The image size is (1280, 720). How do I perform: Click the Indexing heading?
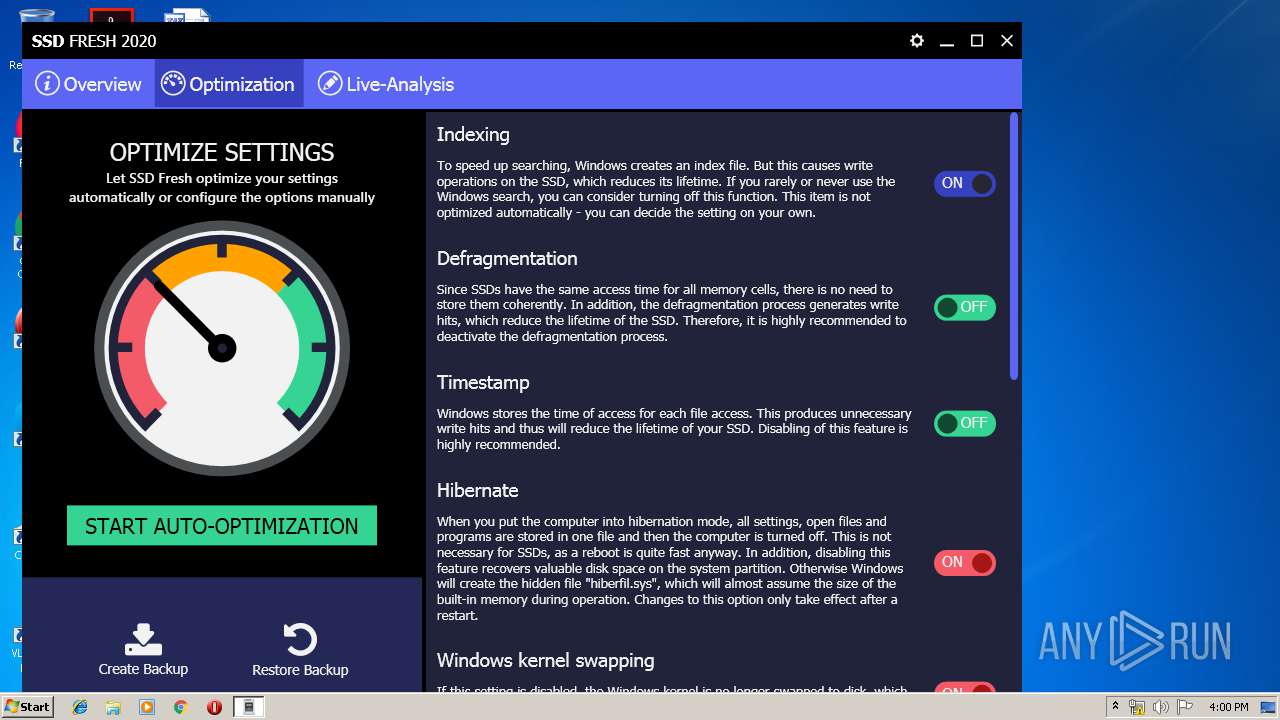(x=473, y=135)
